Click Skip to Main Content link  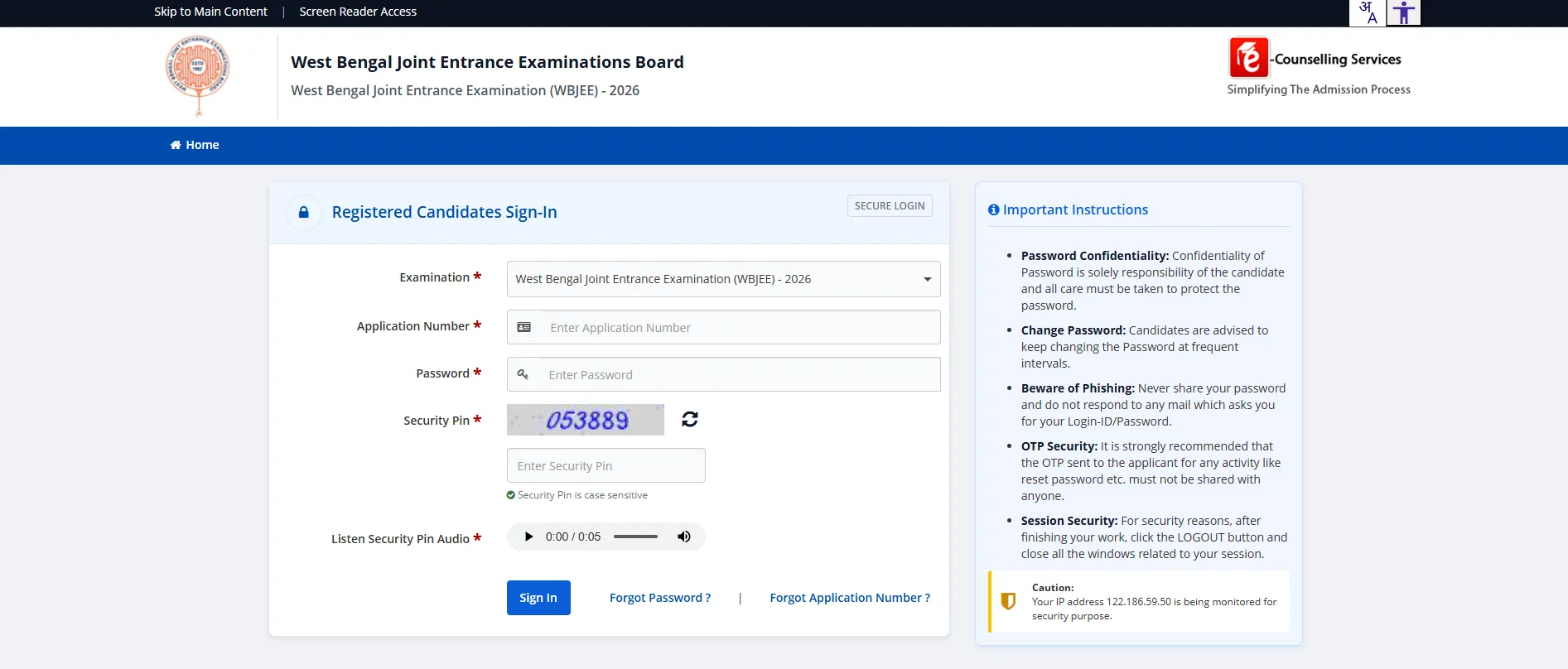click(x=210, y=12)
